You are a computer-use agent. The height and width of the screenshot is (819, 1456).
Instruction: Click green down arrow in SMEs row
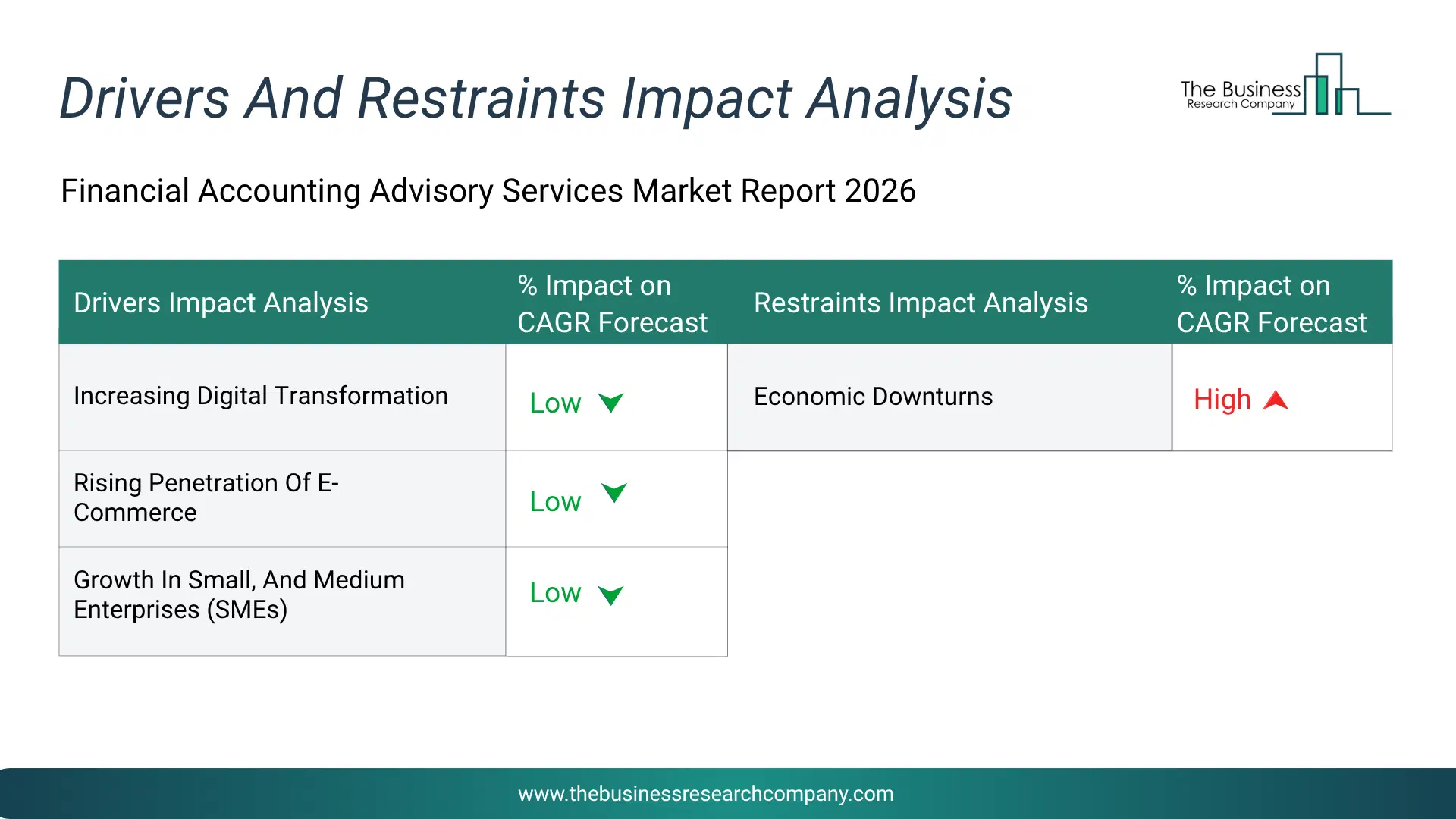(610, 595)
